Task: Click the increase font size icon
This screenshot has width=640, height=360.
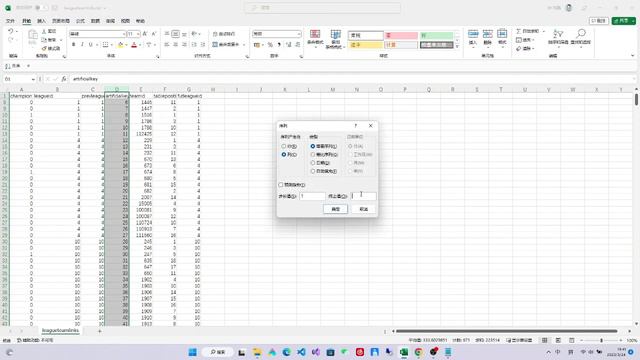Action: click(x=145, y=34)
